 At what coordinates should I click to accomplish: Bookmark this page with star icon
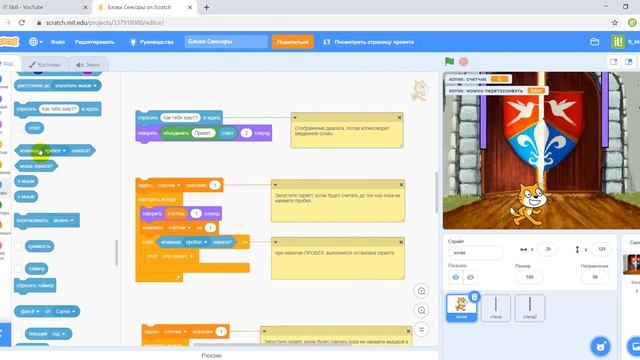[615, 23]
